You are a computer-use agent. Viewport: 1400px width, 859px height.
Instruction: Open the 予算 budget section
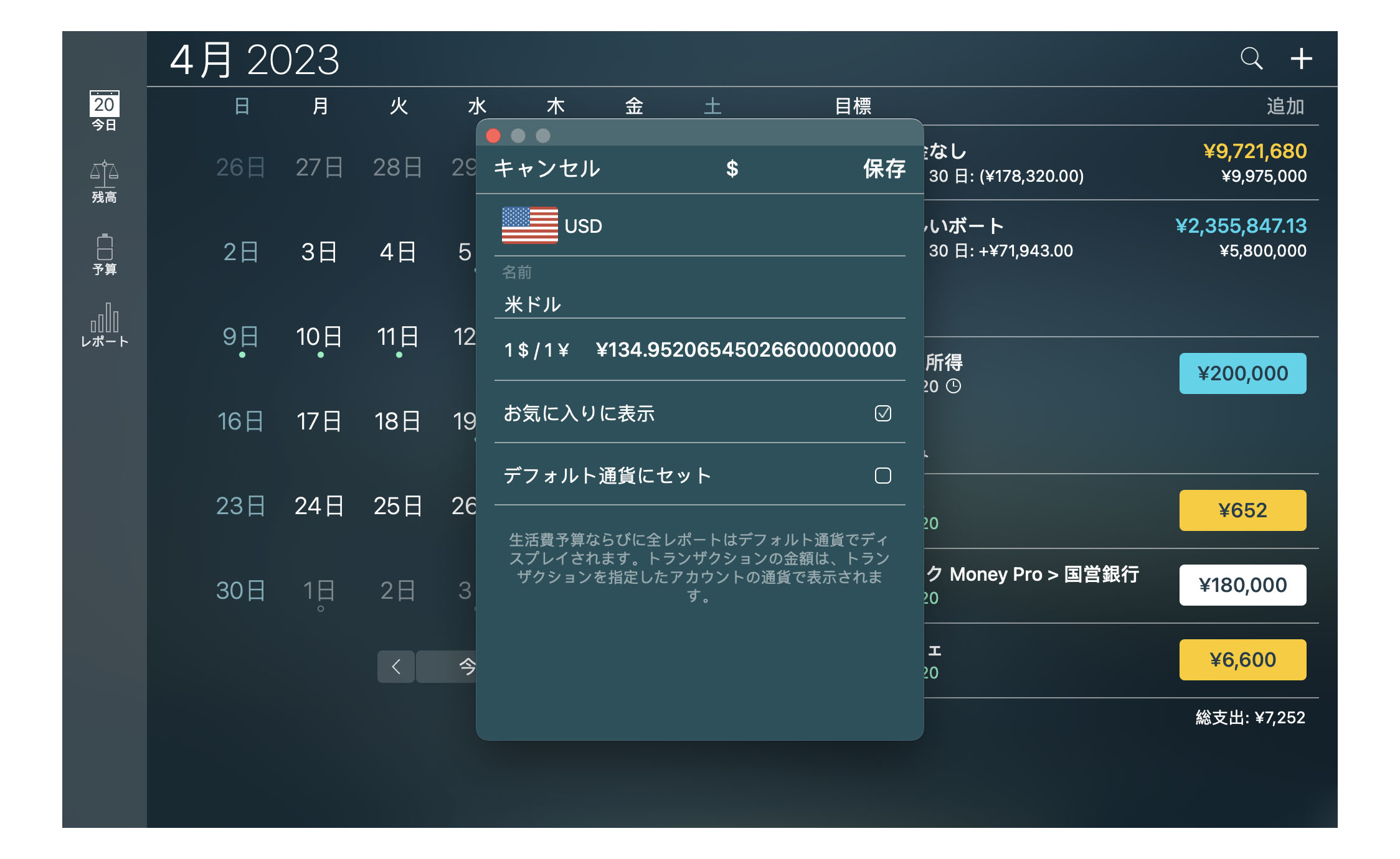point(104,254)
